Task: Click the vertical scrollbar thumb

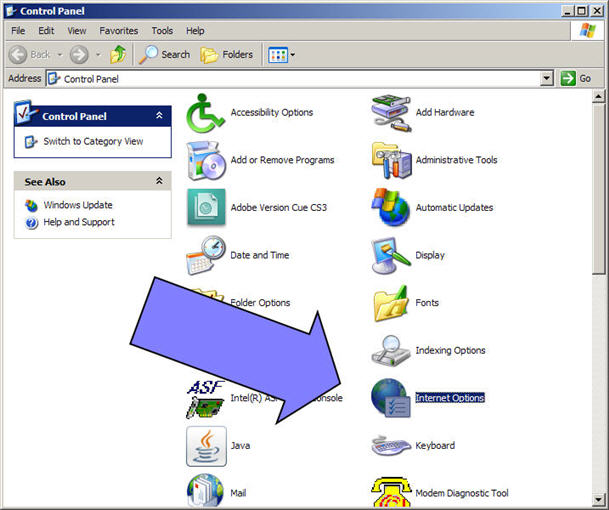Action: 598,188
